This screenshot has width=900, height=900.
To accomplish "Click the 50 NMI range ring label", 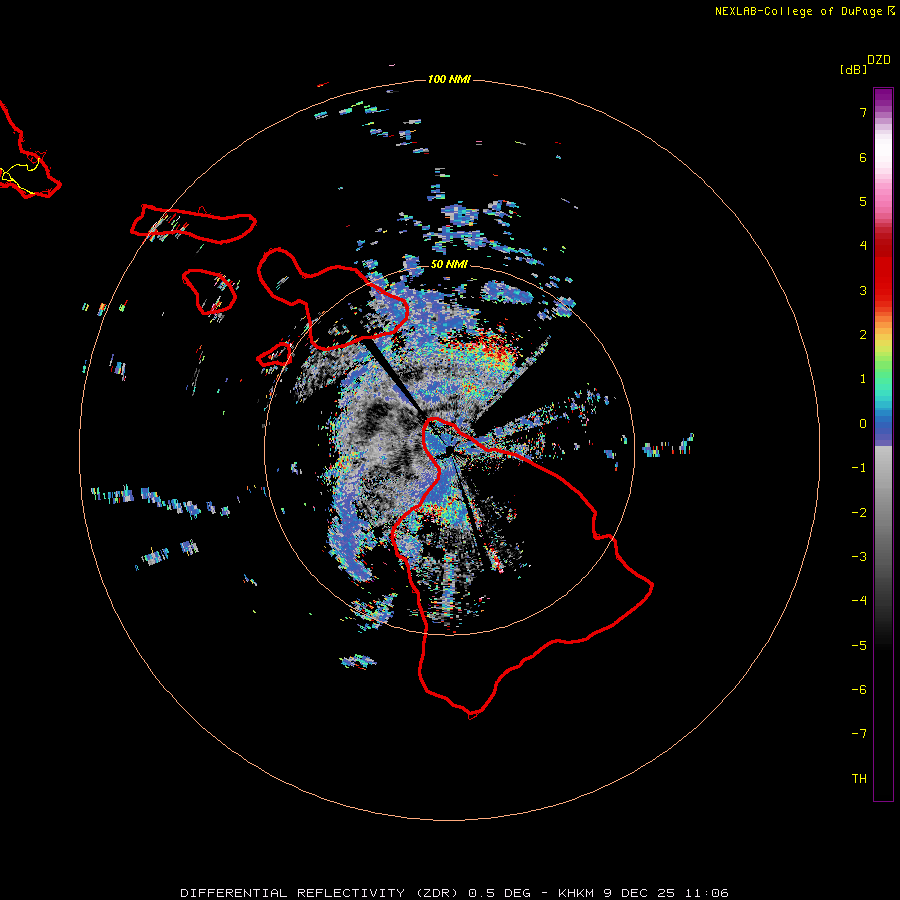I will [449, 264].
